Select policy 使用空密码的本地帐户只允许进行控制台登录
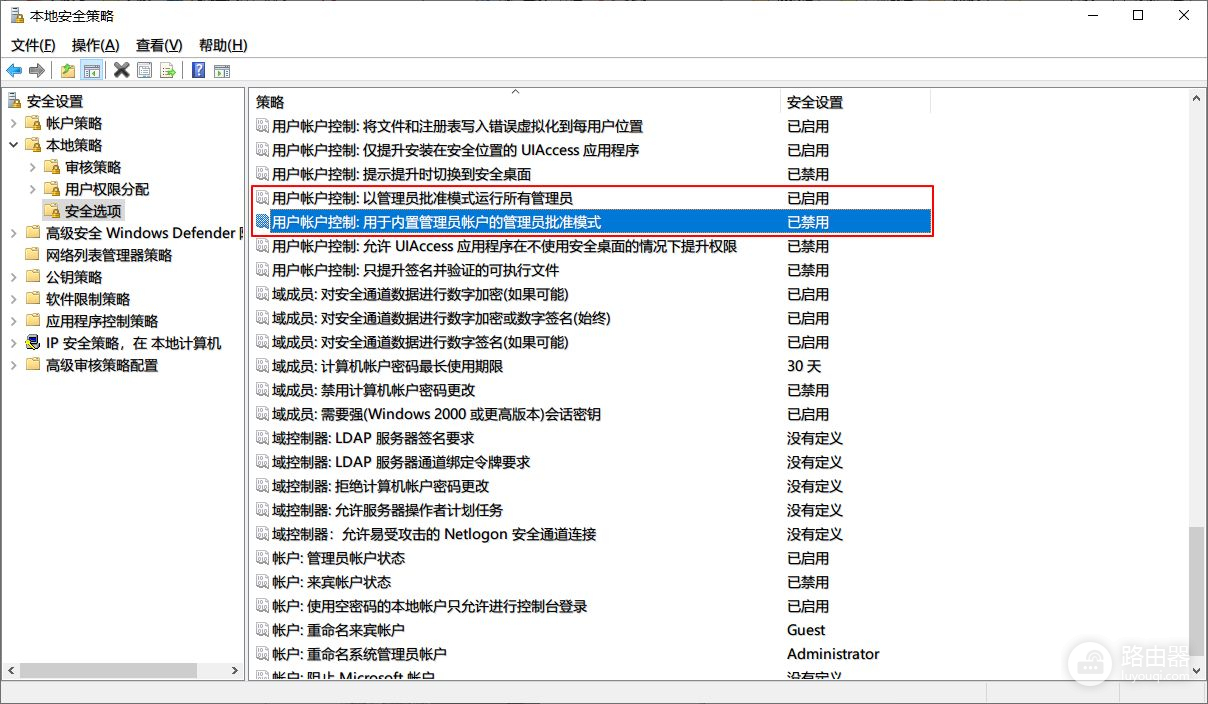Screen dimensions: 1208x704 pos(429,606)
